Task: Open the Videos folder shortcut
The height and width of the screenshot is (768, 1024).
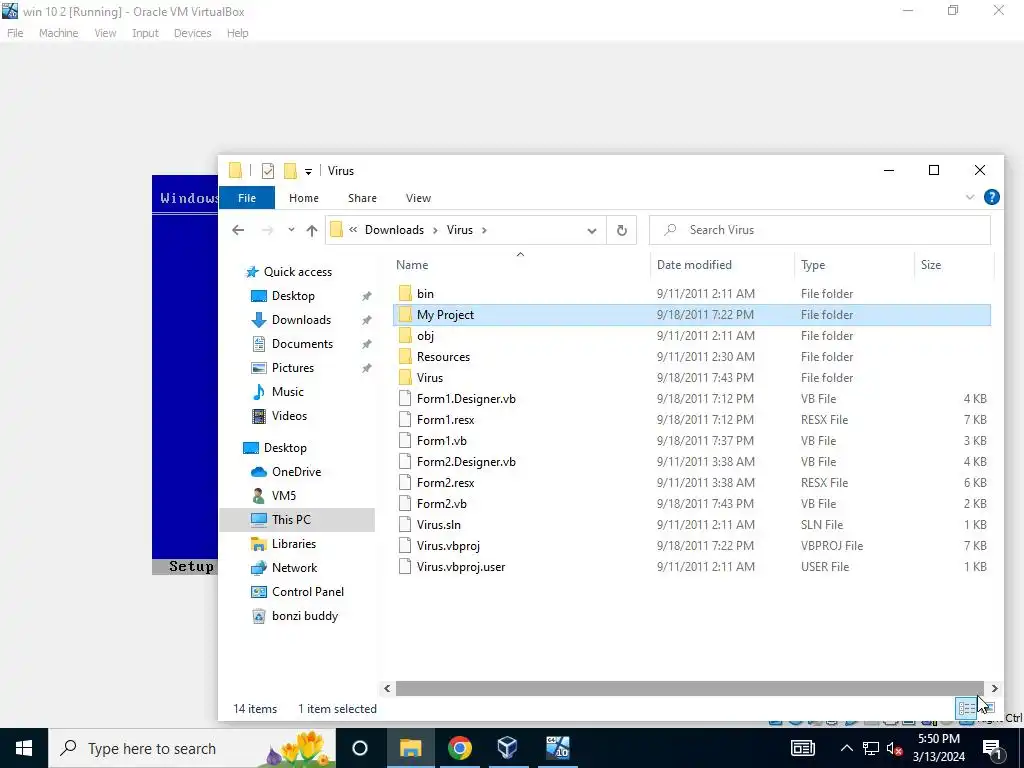Action: pos(289,416)
